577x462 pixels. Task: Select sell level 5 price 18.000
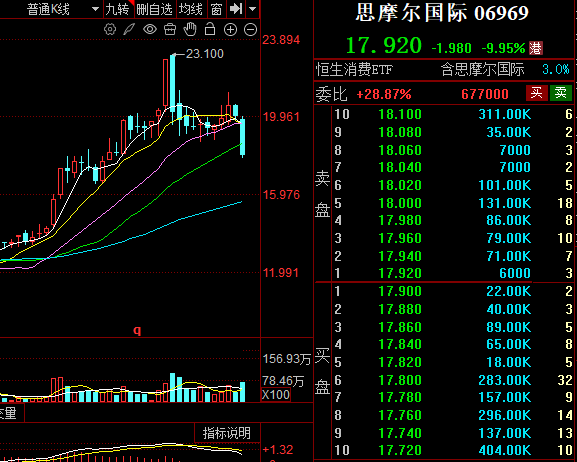pyautogui.click(x=400, y=203)
